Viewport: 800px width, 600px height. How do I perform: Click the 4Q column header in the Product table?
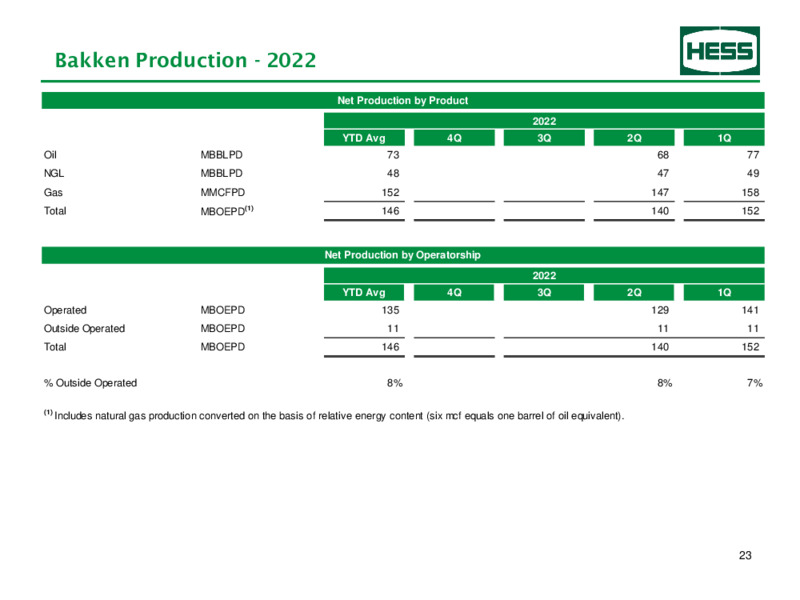[454, 138]
